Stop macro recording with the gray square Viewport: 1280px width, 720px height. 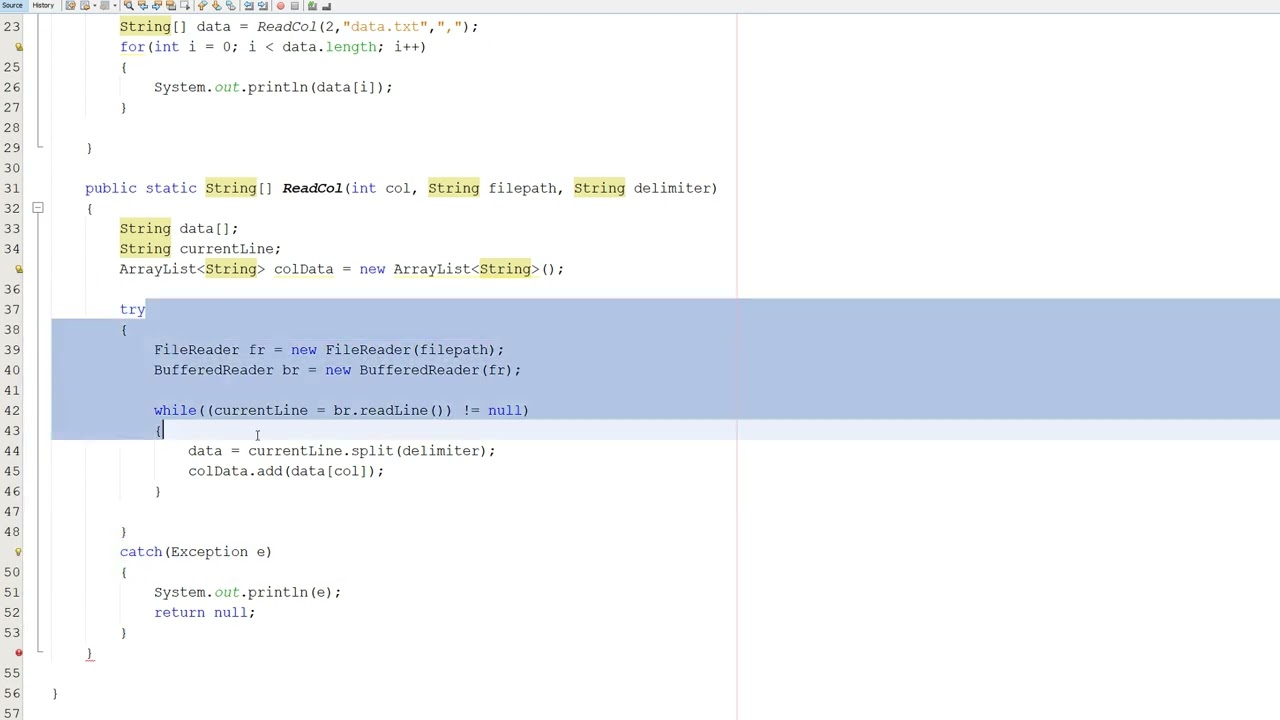[294, 5]
